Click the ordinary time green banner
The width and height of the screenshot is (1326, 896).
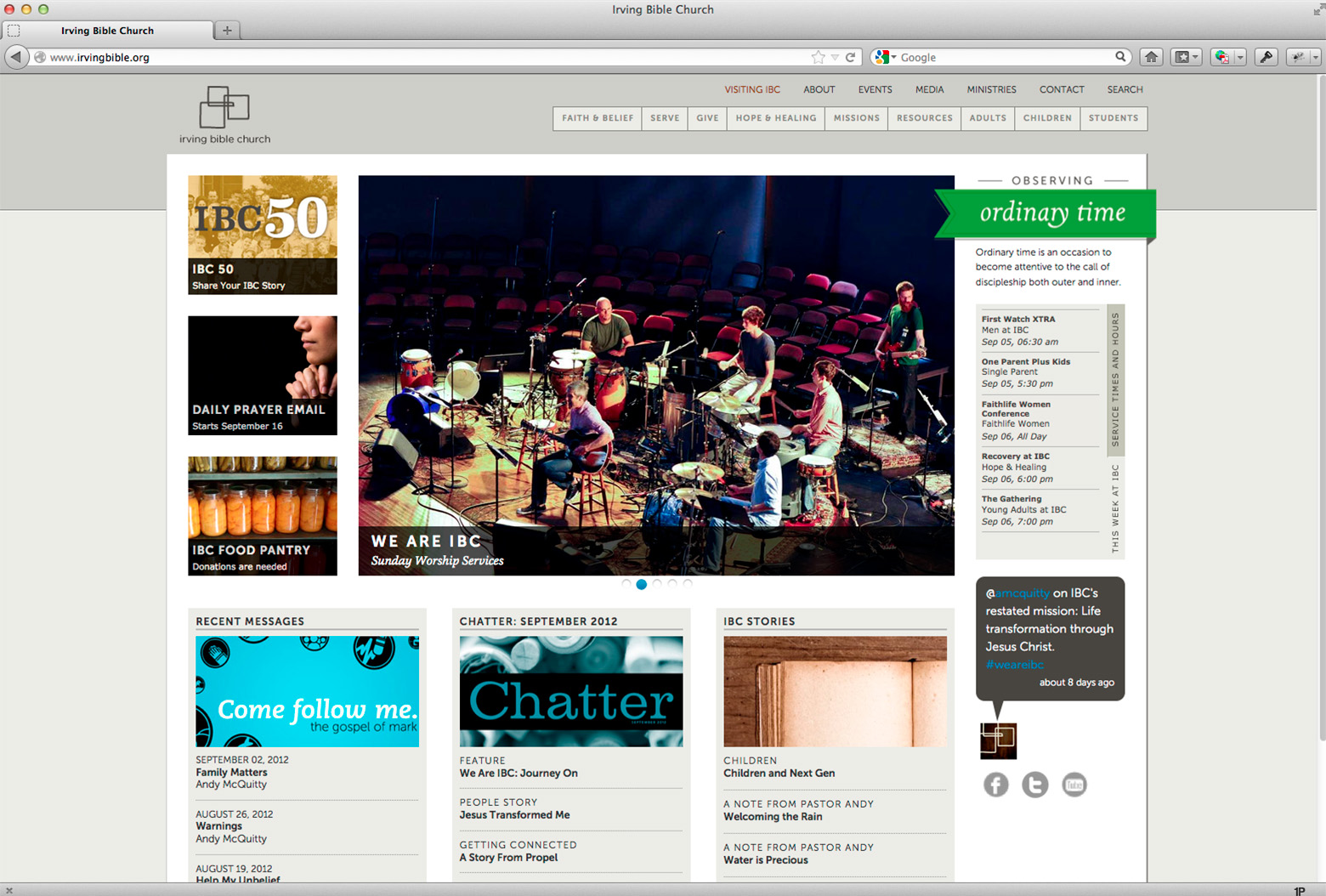(1045, 213)
